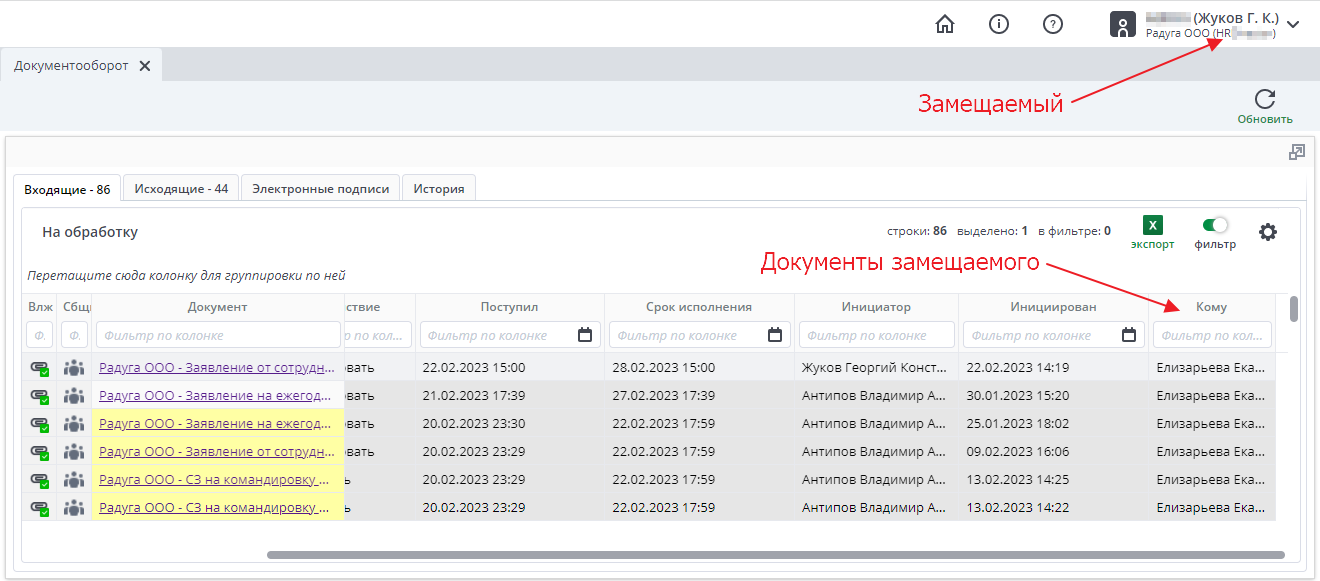Pop out panel with expand window icon
The height and width of the screenshot is (581, 1320).
1297,152
